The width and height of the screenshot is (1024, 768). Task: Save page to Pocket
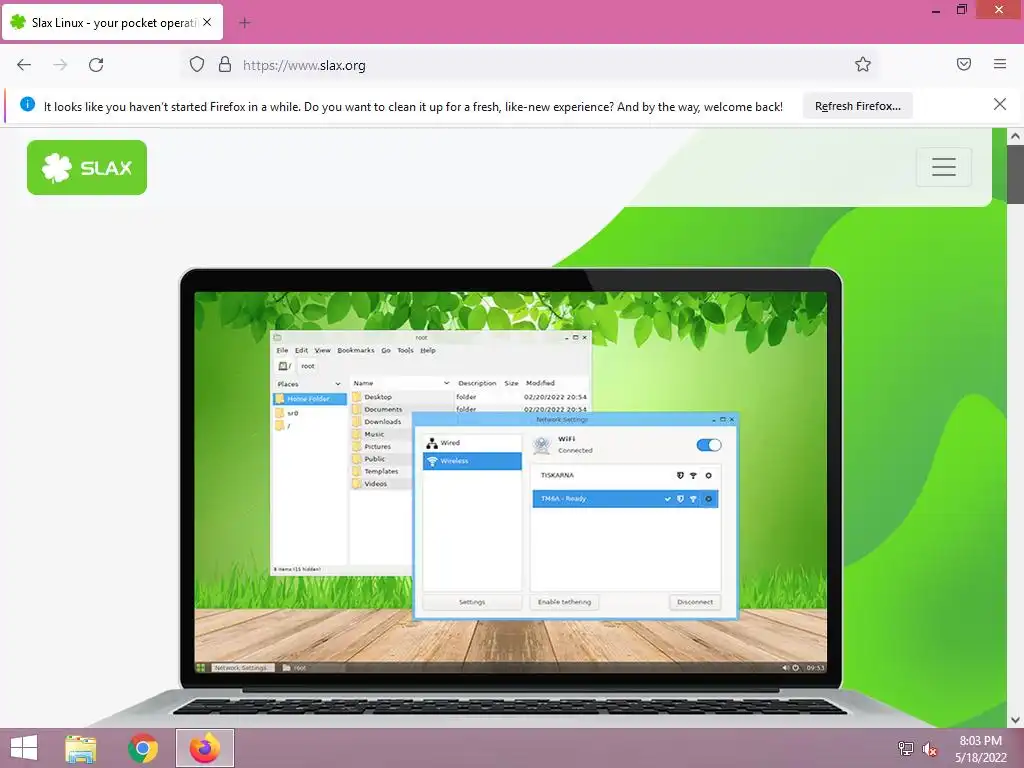tap(963, 64)
